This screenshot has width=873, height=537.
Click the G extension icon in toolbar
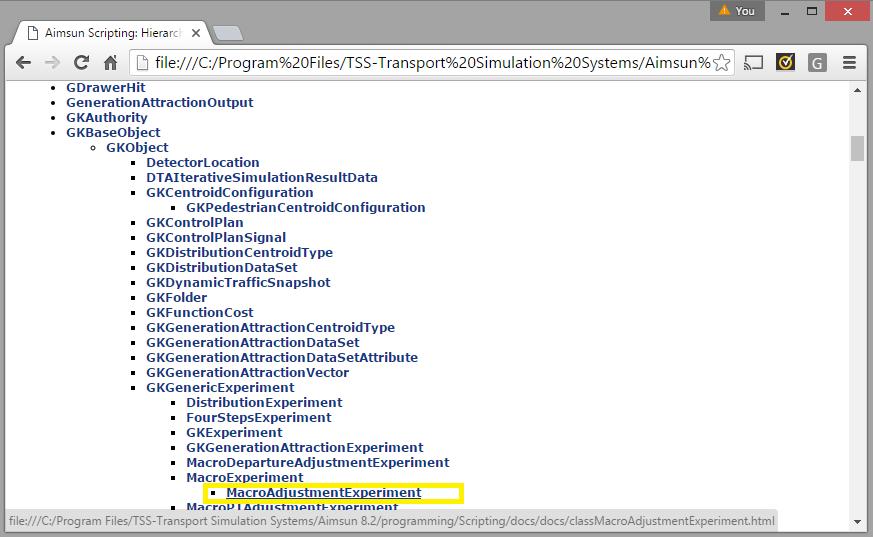click(817, 63)
